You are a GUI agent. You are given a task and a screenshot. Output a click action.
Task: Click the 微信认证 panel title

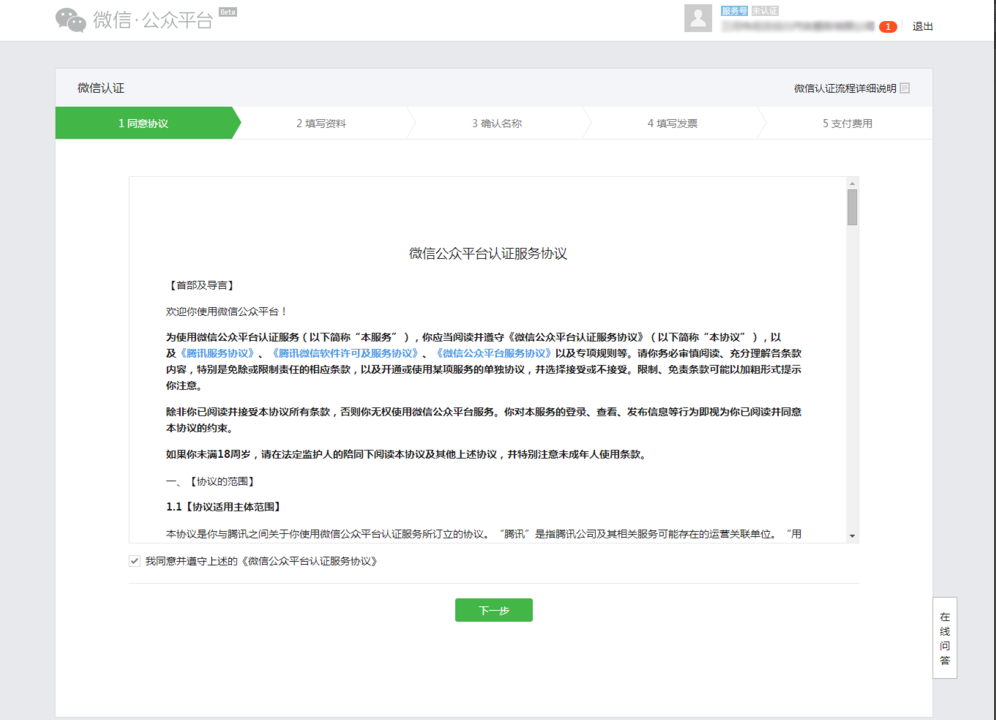[x=101, y=88]
